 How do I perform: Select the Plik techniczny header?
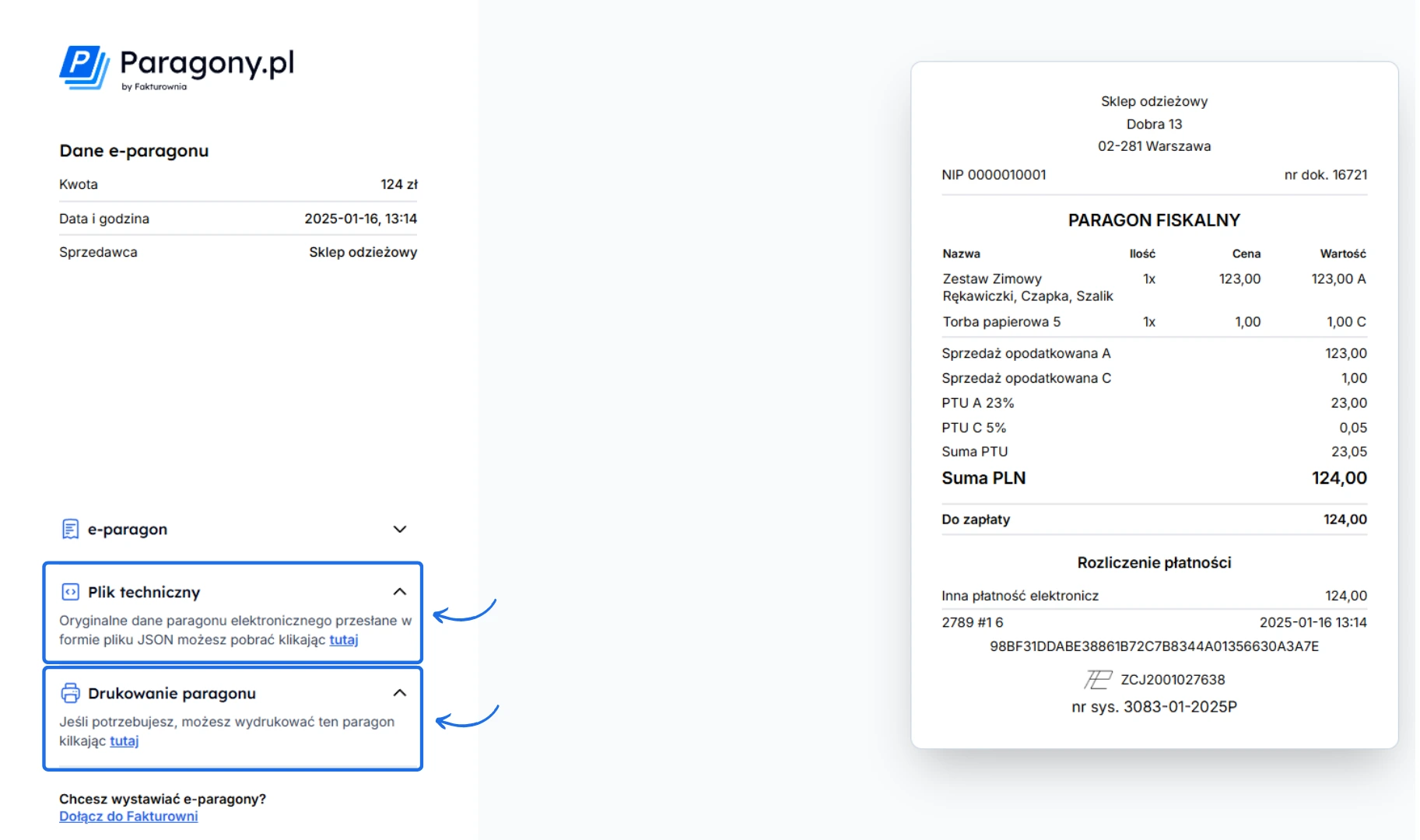(x=144, y=593)
